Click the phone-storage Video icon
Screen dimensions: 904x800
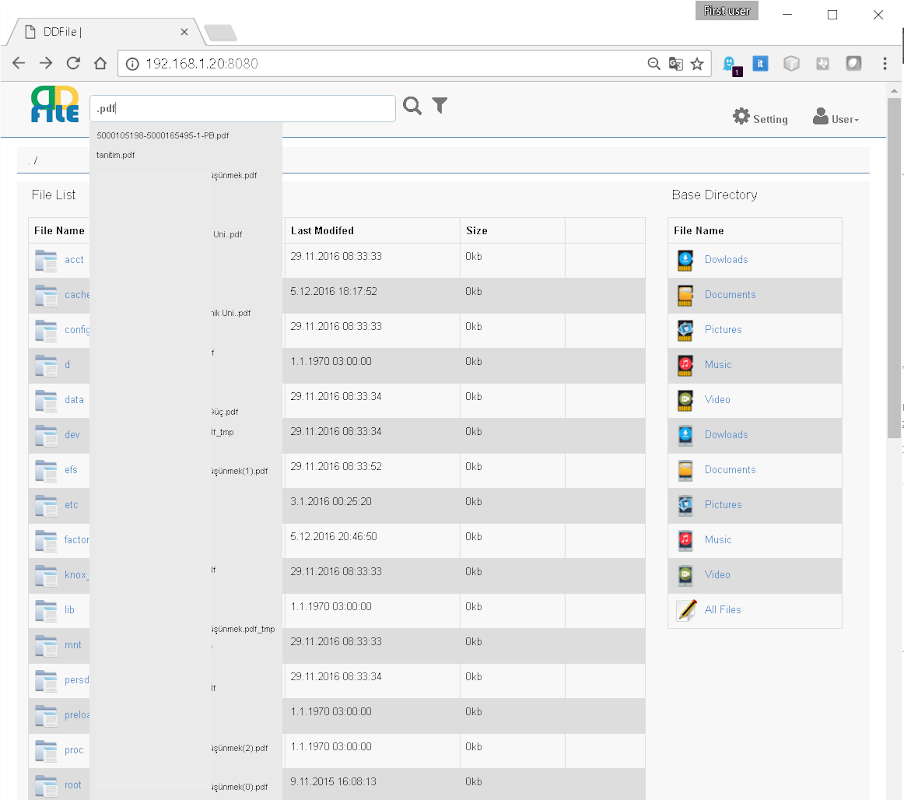pyautogui.click(x=685, y=574)
